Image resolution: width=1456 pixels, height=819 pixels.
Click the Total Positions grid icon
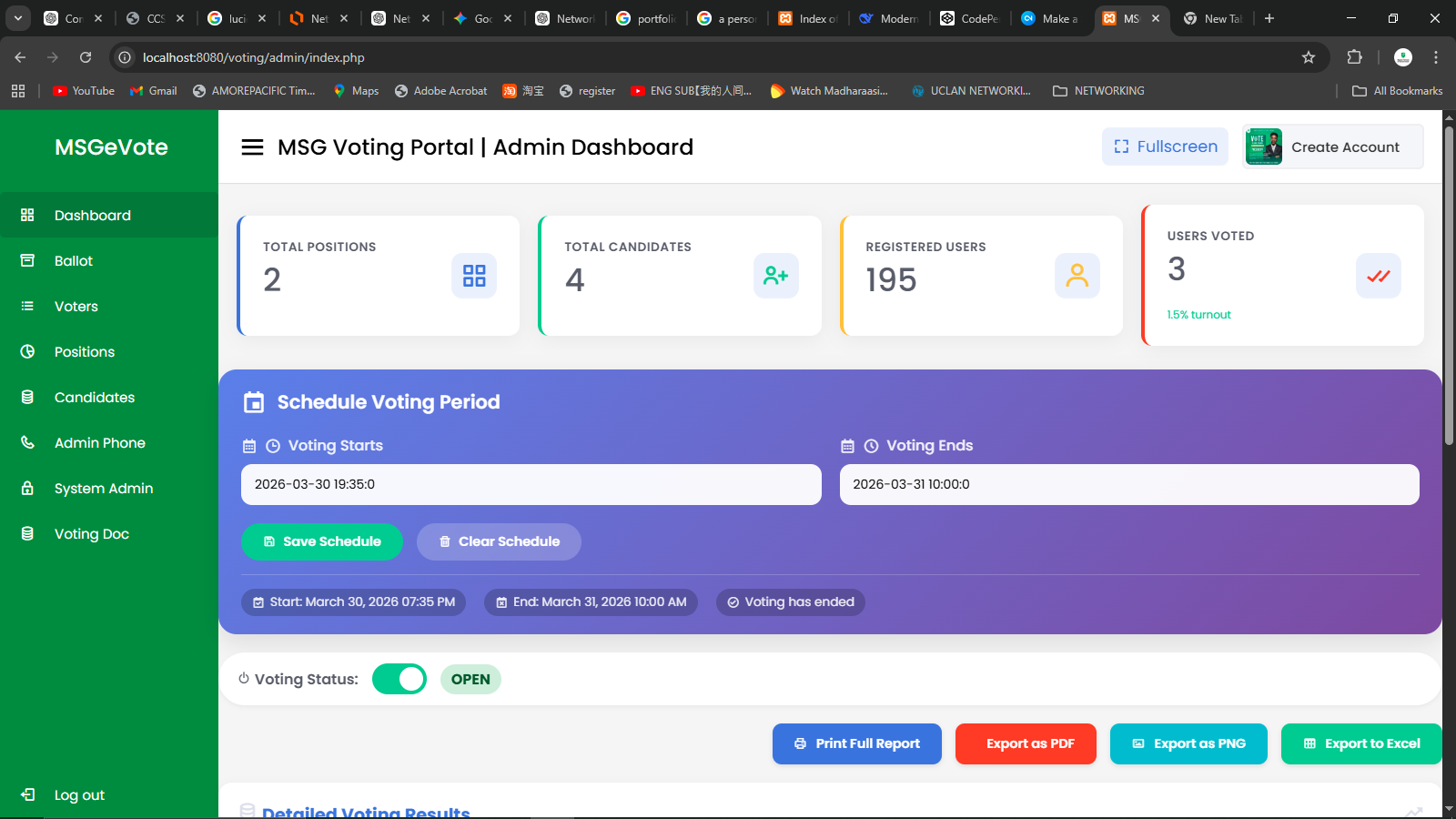[474, 276]
